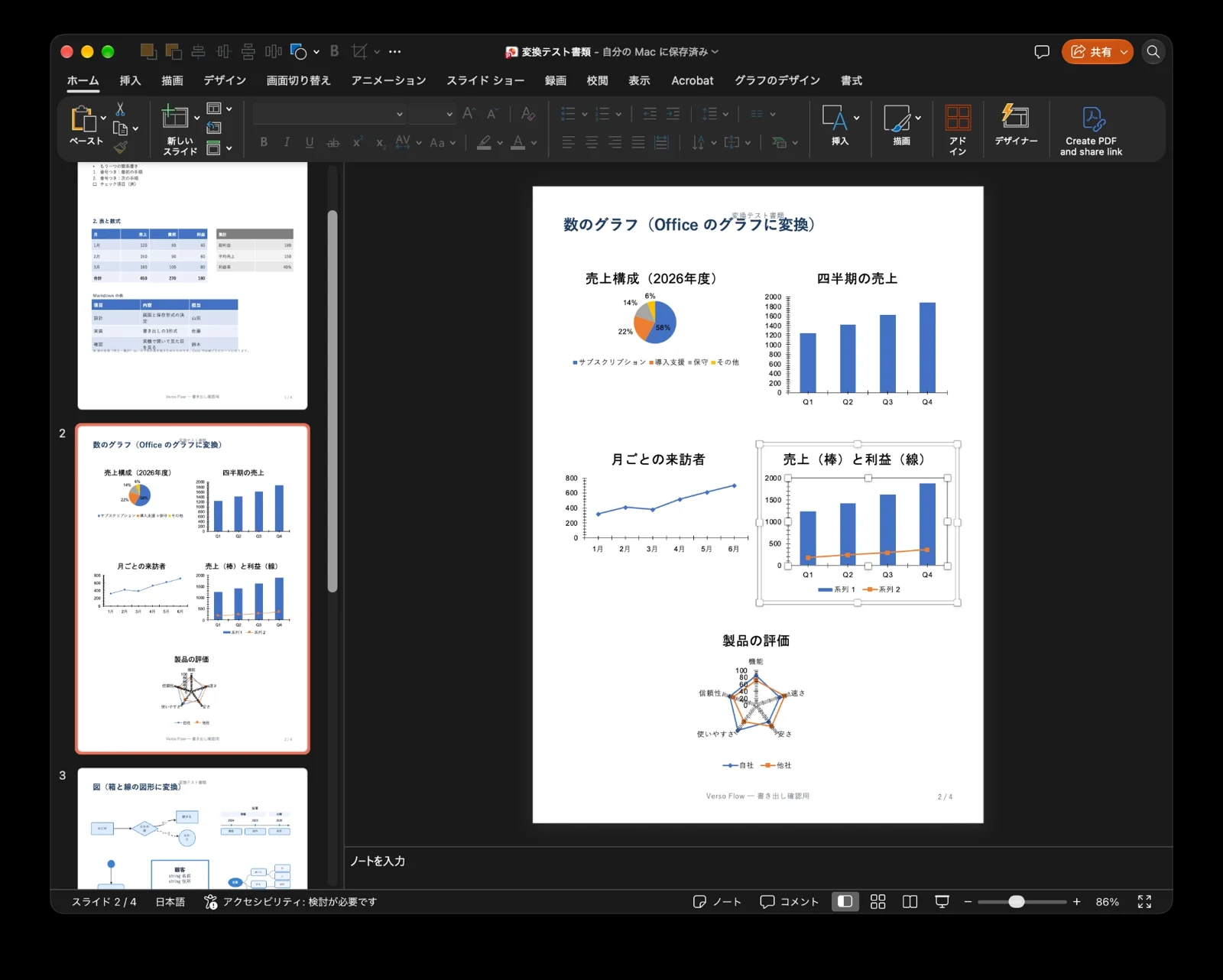Click the 日本語 language indicator
Screen dimensions: 1223x980
tap(170, 902)
